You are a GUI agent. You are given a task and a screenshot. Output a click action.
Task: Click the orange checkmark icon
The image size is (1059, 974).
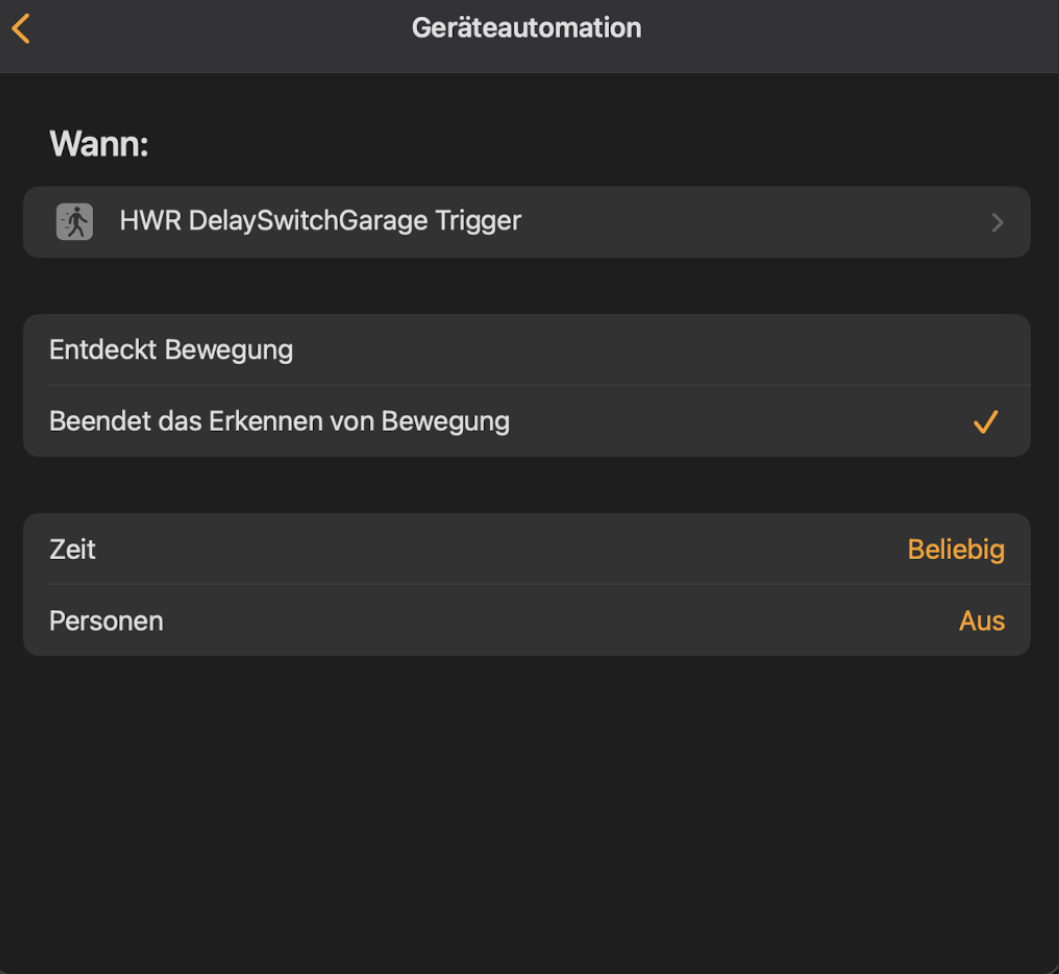985,422
